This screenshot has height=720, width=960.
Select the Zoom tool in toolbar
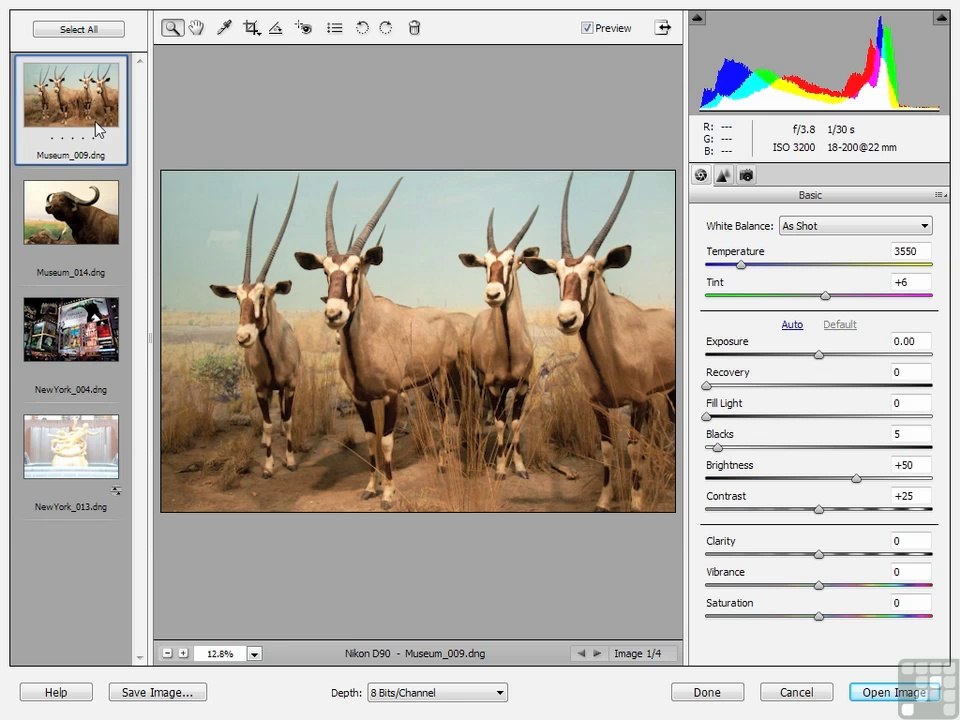tap(173, 28)
